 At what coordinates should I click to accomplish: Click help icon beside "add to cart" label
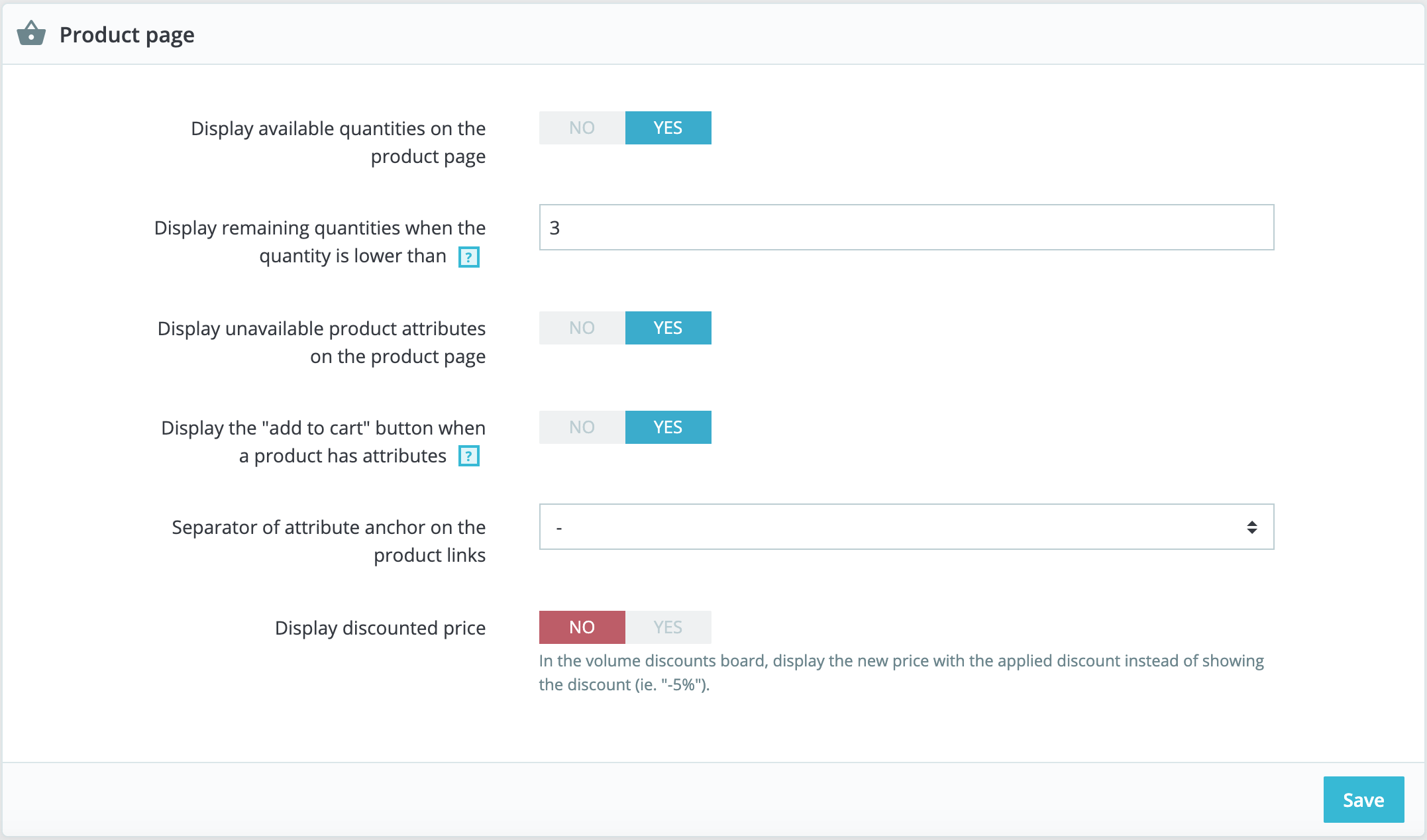469,456
